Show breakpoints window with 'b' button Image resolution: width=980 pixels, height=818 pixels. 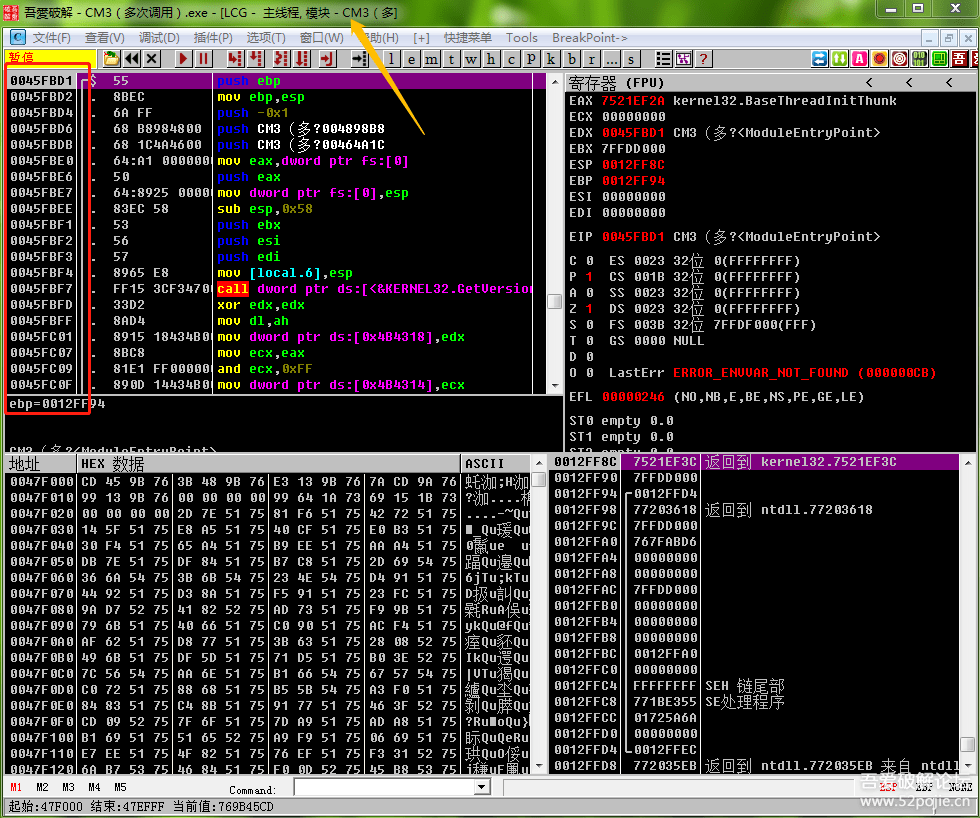pyautogui.click(x=572, y=59)
